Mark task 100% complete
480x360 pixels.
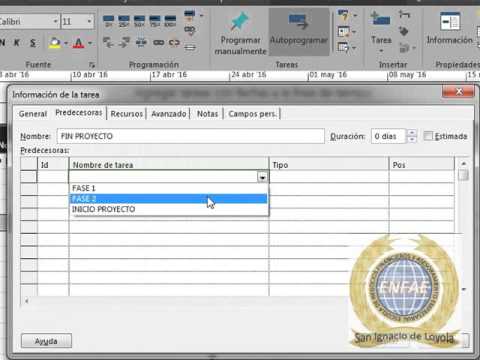click(170, 21)
